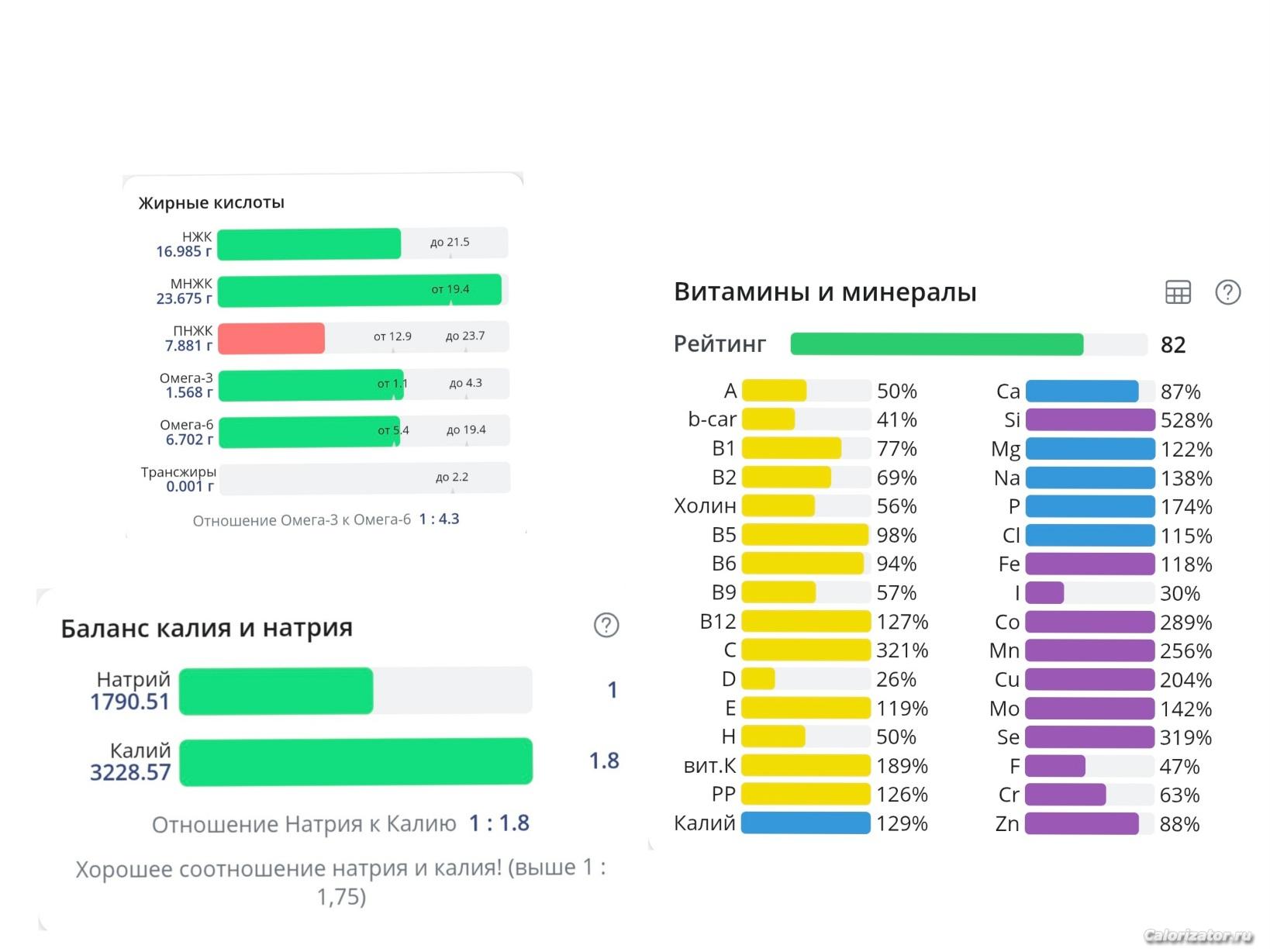1270x952 pixels.
Task: Click the vitamin D bar at 26%
Action: coord(758,679)
